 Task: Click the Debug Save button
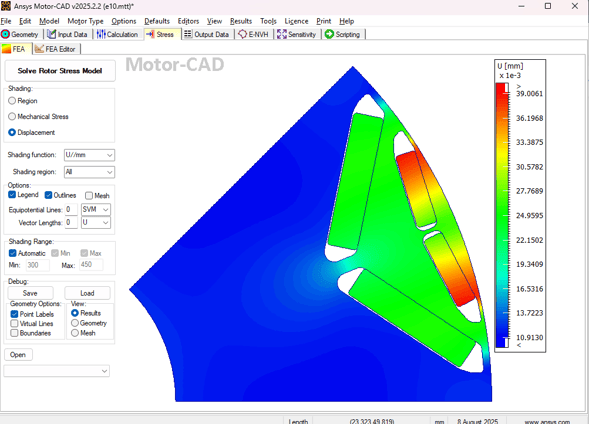[x=30, y=293]
